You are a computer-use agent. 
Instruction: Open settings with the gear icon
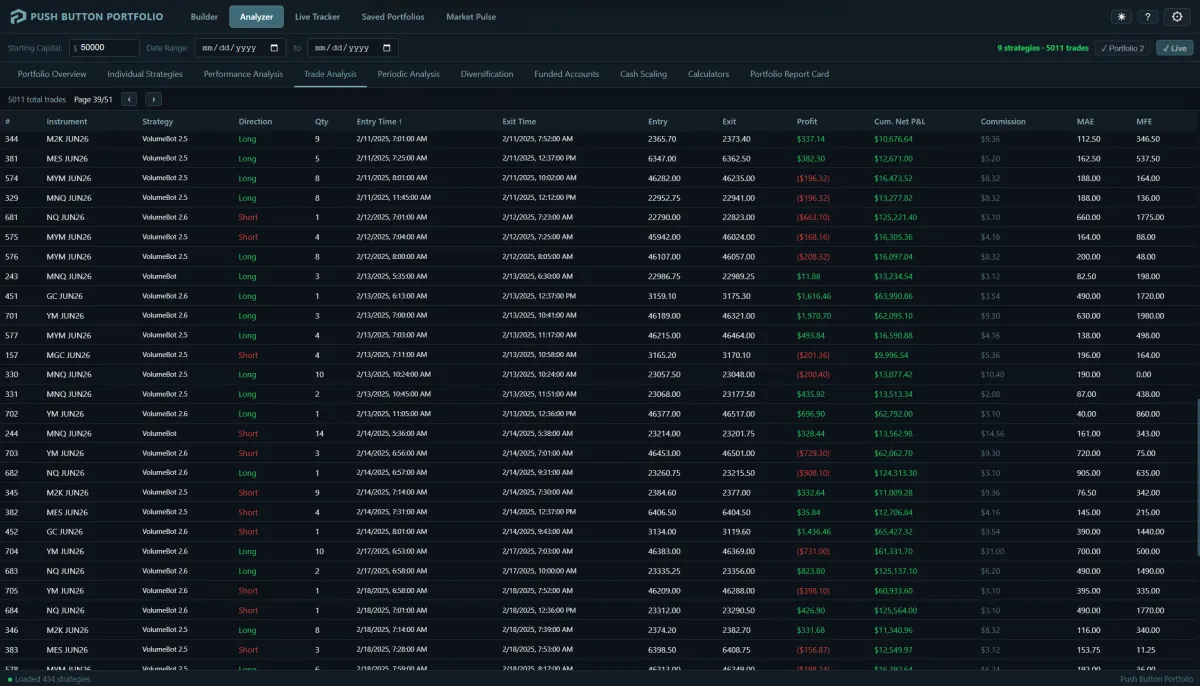coord(1176,17)
